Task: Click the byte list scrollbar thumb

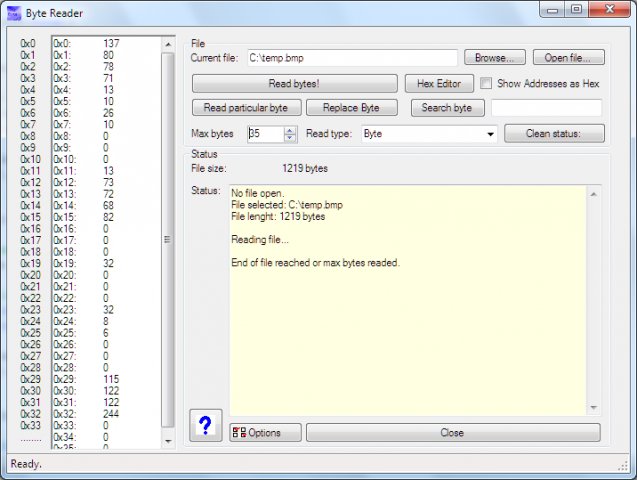Action: point(167,240)
